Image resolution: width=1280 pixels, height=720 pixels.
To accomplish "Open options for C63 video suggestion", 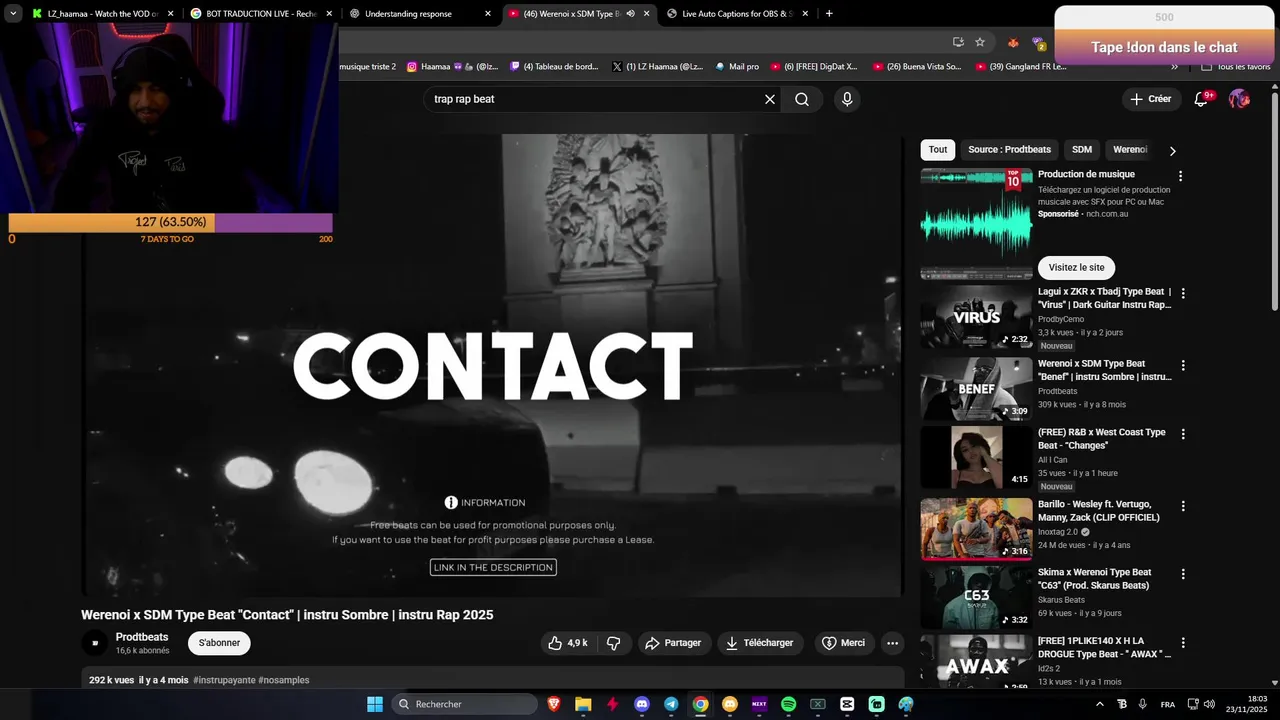I will click(1183, 574).
